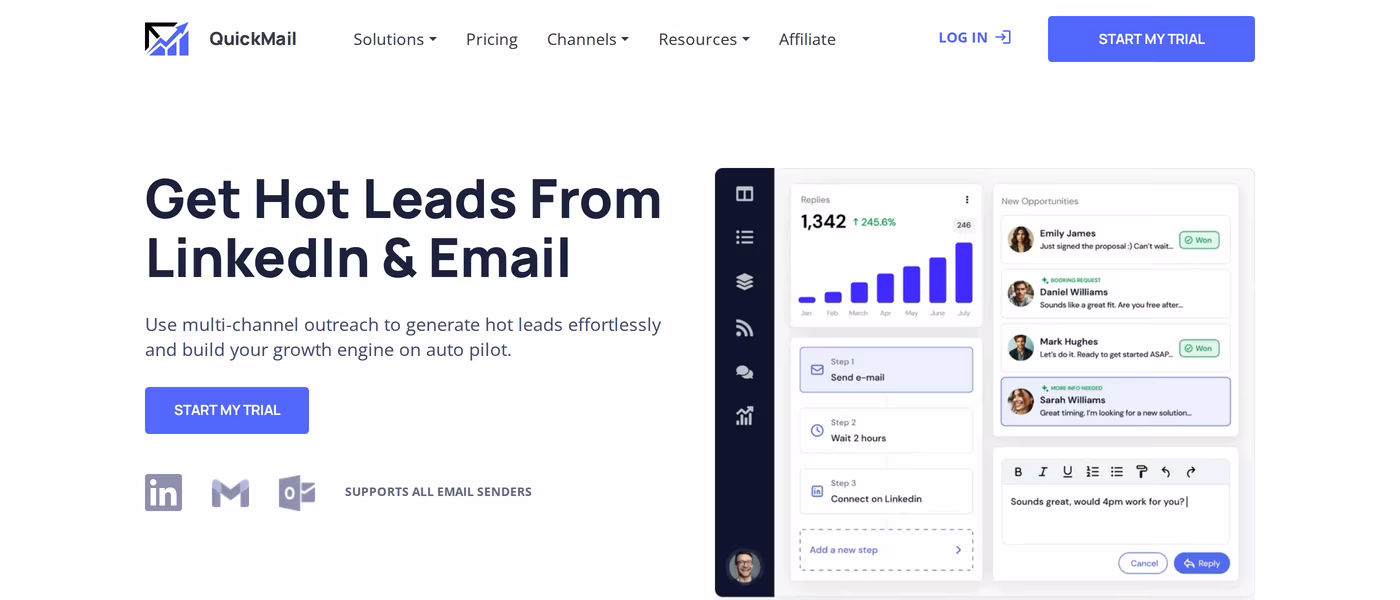1400x600 pixels.
Task: Open the Replies card three-dot menu
Action: point(967,200)
